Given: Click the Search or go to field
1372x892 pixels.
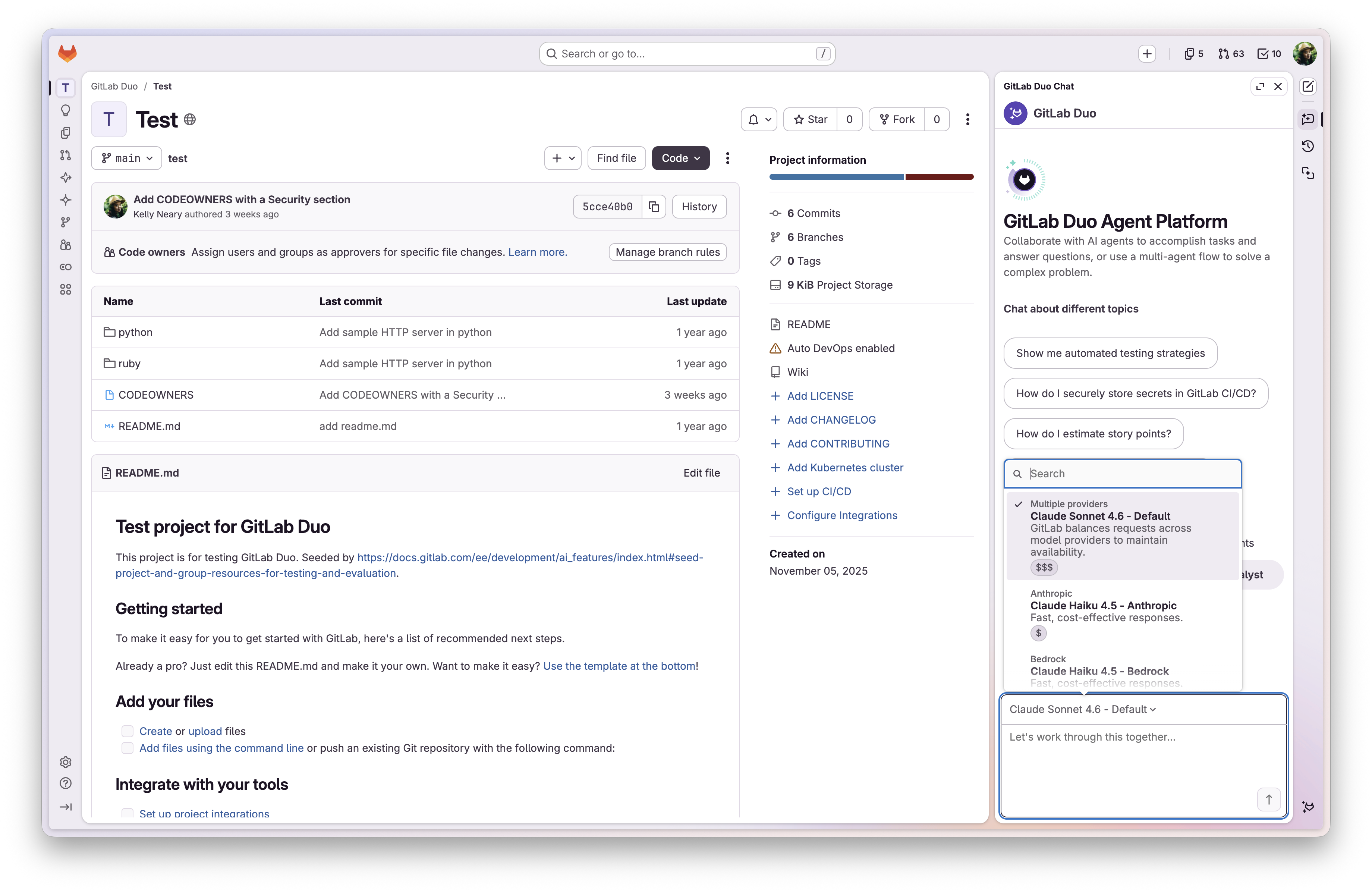Looking at the screenshot, I should 687,54.
